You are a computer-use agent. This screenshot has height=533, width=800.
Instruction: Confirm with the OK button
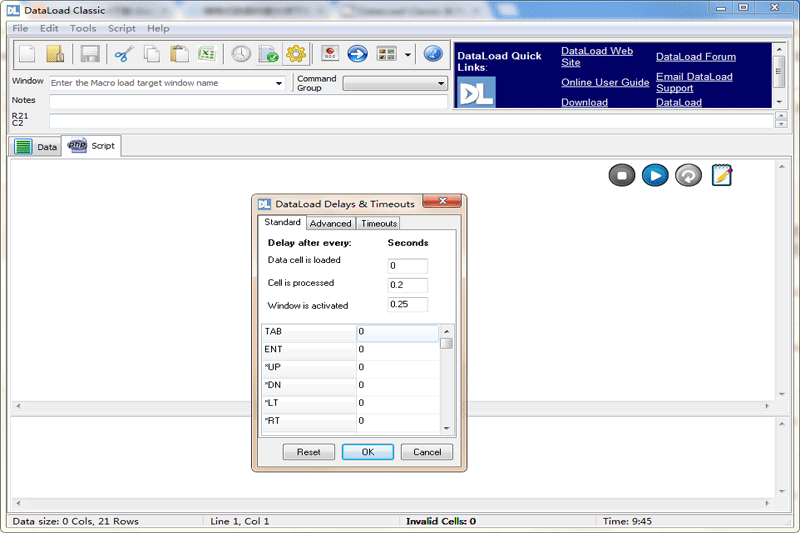368,452
